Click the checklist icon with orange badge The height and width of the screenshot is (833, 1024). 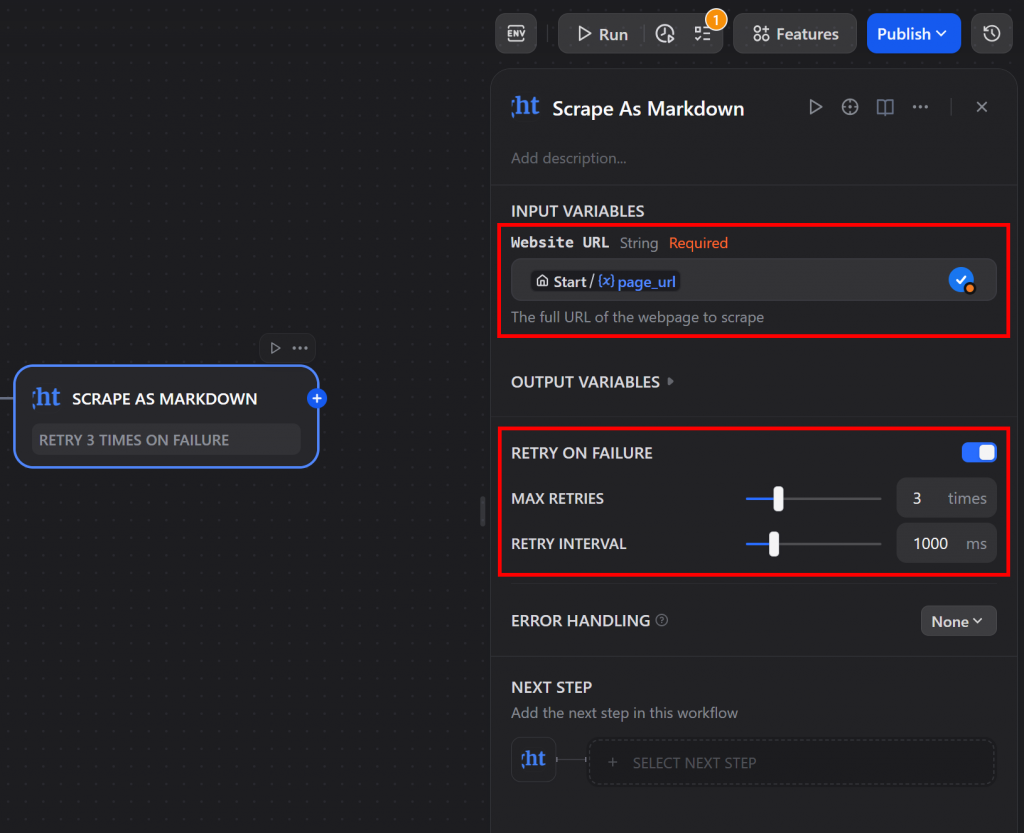pos(705,33)
